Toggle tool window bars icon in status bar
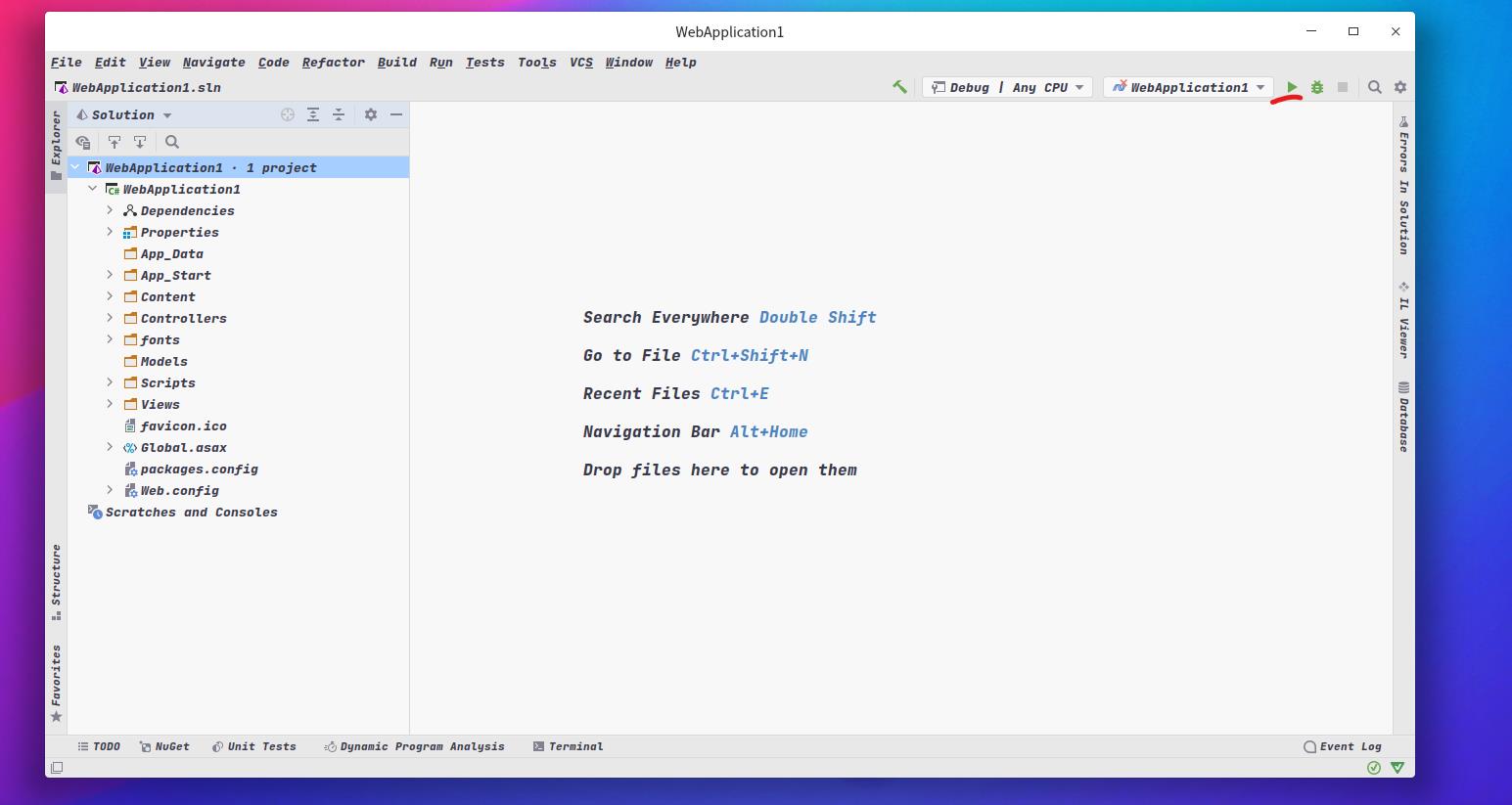Image resolution: width=1512 pixels, height=805 pixels. pyautogui.click(x=57, y=768)
